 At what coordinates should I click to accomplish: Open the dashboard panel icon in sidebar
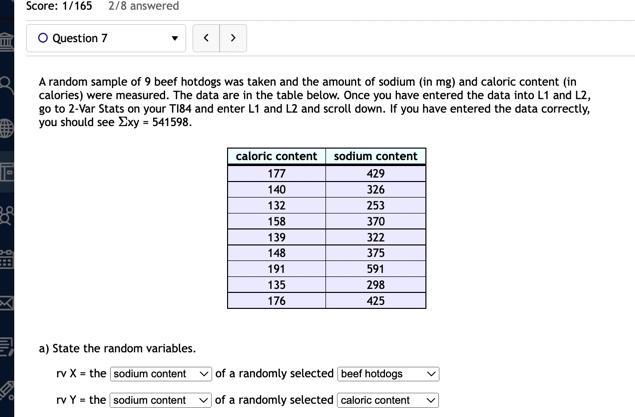6,172
